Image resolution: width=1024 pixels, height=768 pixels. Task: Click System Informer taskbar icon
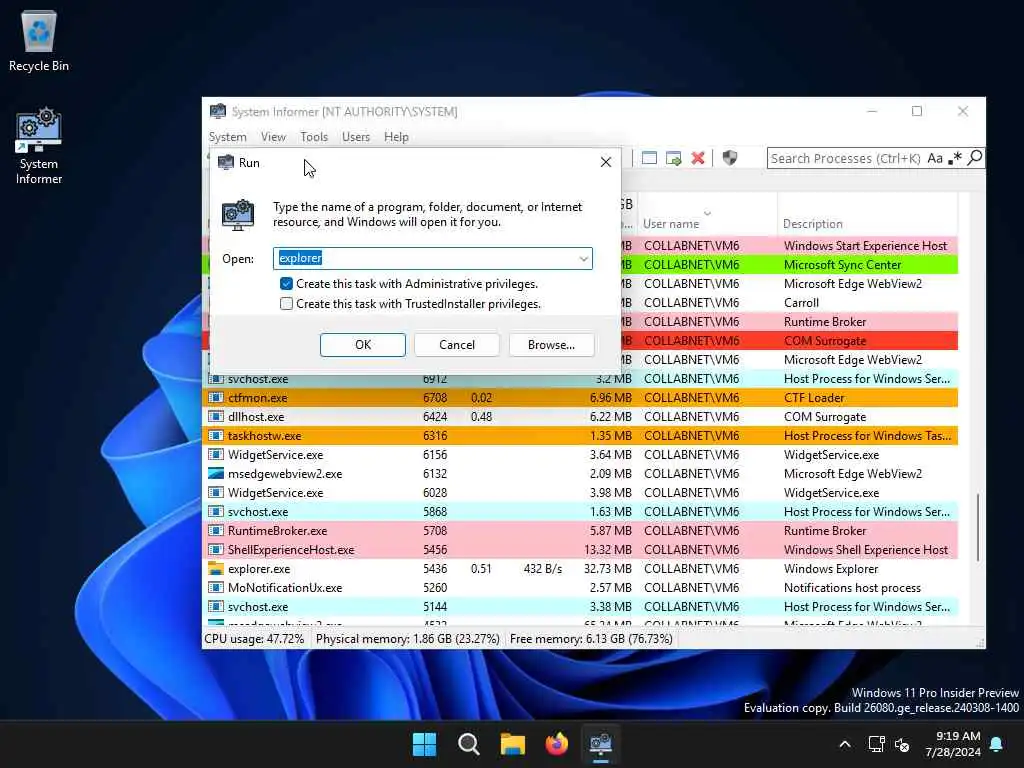[x=600, y=744]
